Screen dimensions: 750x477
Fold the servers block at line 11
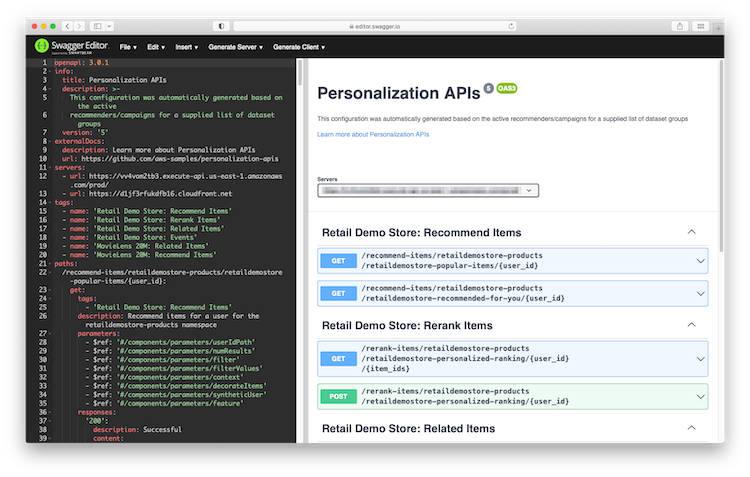[50, 167]
